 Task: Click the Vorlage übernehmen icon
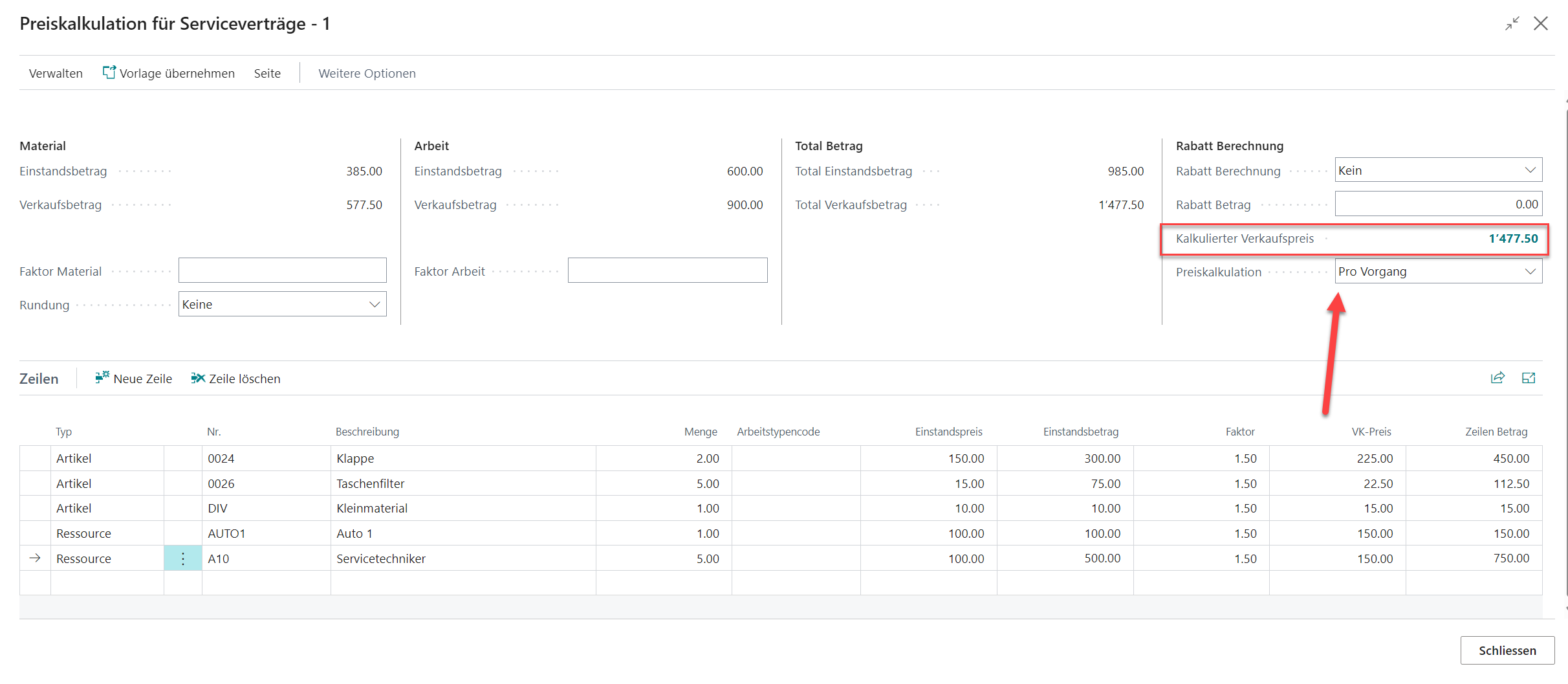coord(109,72)
